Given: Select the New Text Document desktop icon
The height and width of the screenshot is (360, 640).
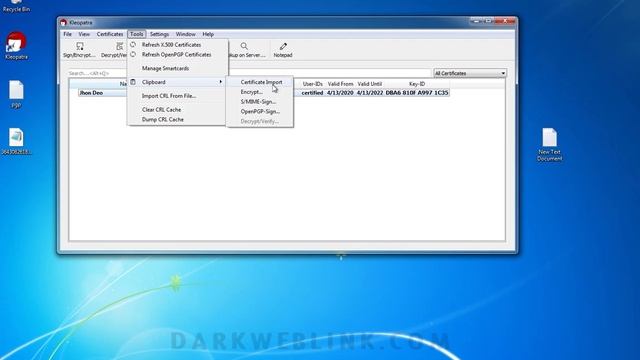Looking at the screenshot, I should 549,144.
